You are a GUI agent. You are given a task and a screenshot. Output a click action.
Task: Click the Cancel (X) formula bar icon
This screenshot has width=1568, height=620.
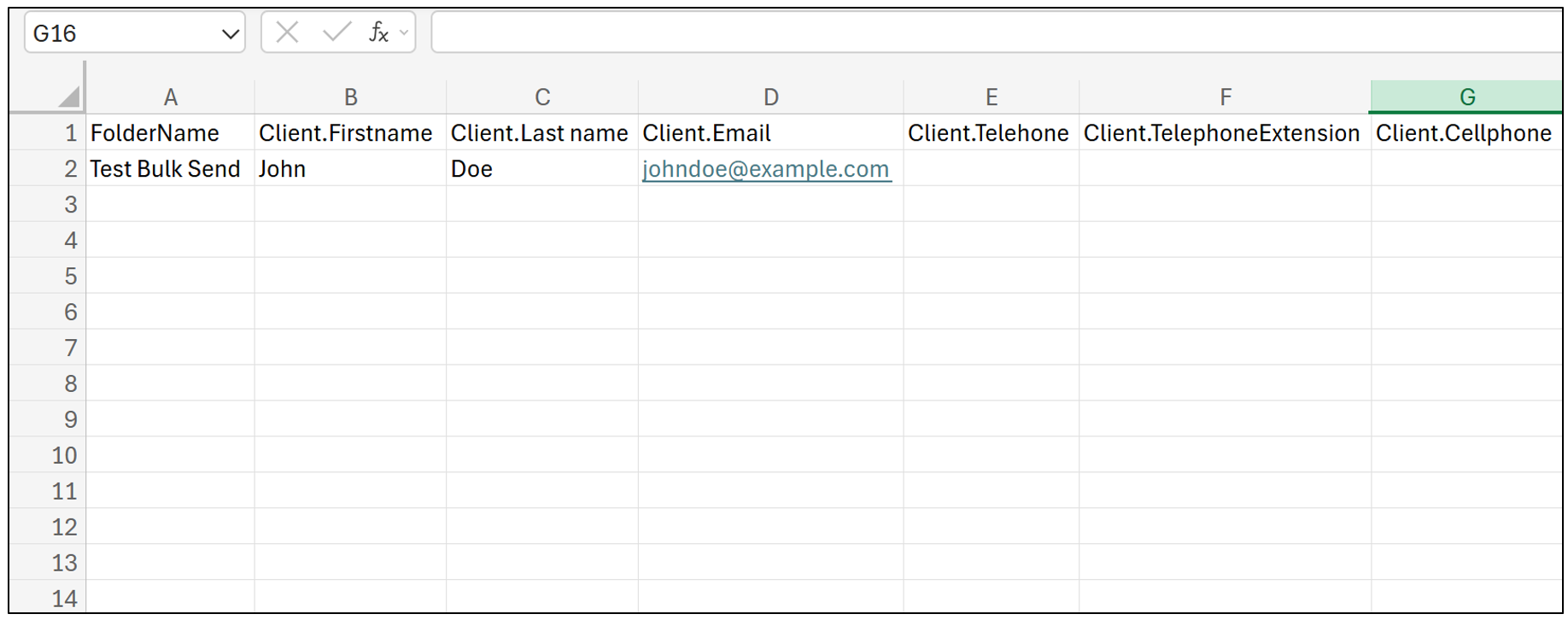coord(287,32)
